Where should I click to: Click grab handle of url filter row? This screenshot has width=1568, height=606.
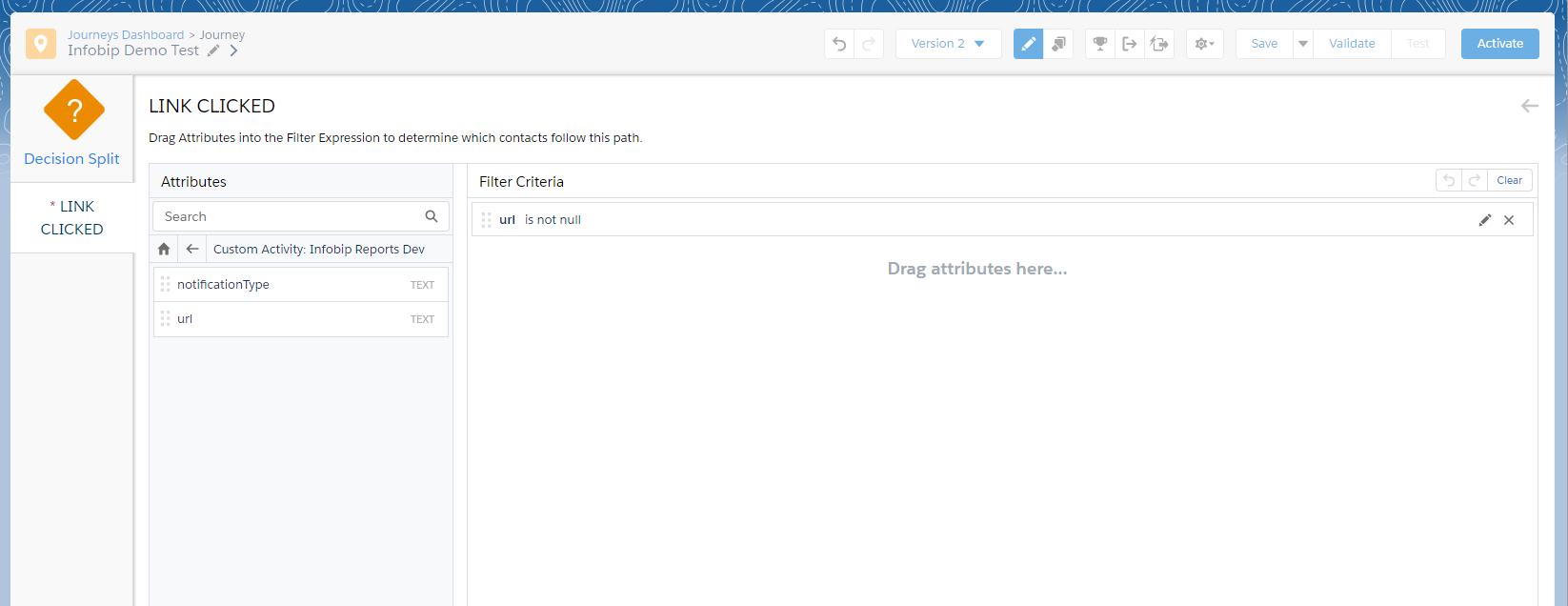point(487,219)
